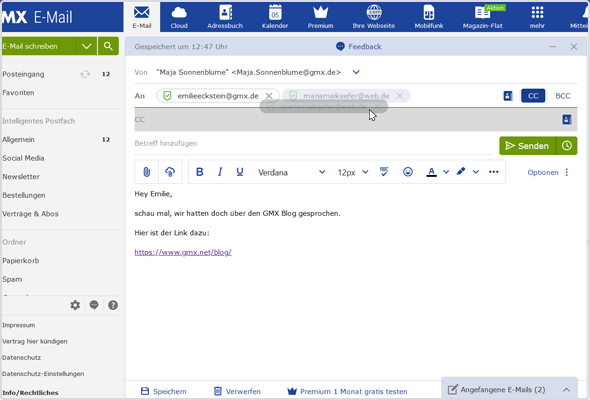
Task: Upload attachment from cloud icon
Action: pyautogui.click(x=170, y=172)
